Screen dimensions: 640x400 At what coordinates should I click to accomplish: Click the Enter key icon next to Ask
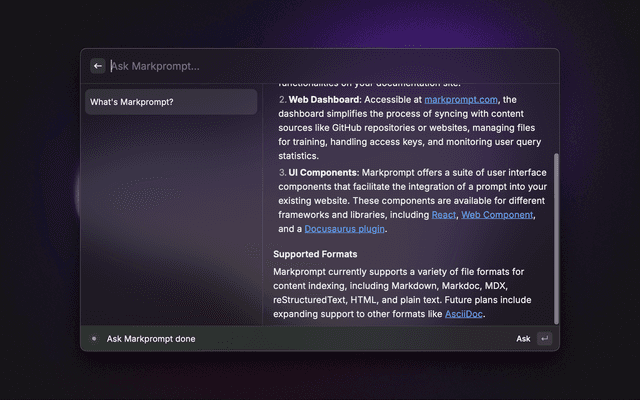[x=544, y=339]
